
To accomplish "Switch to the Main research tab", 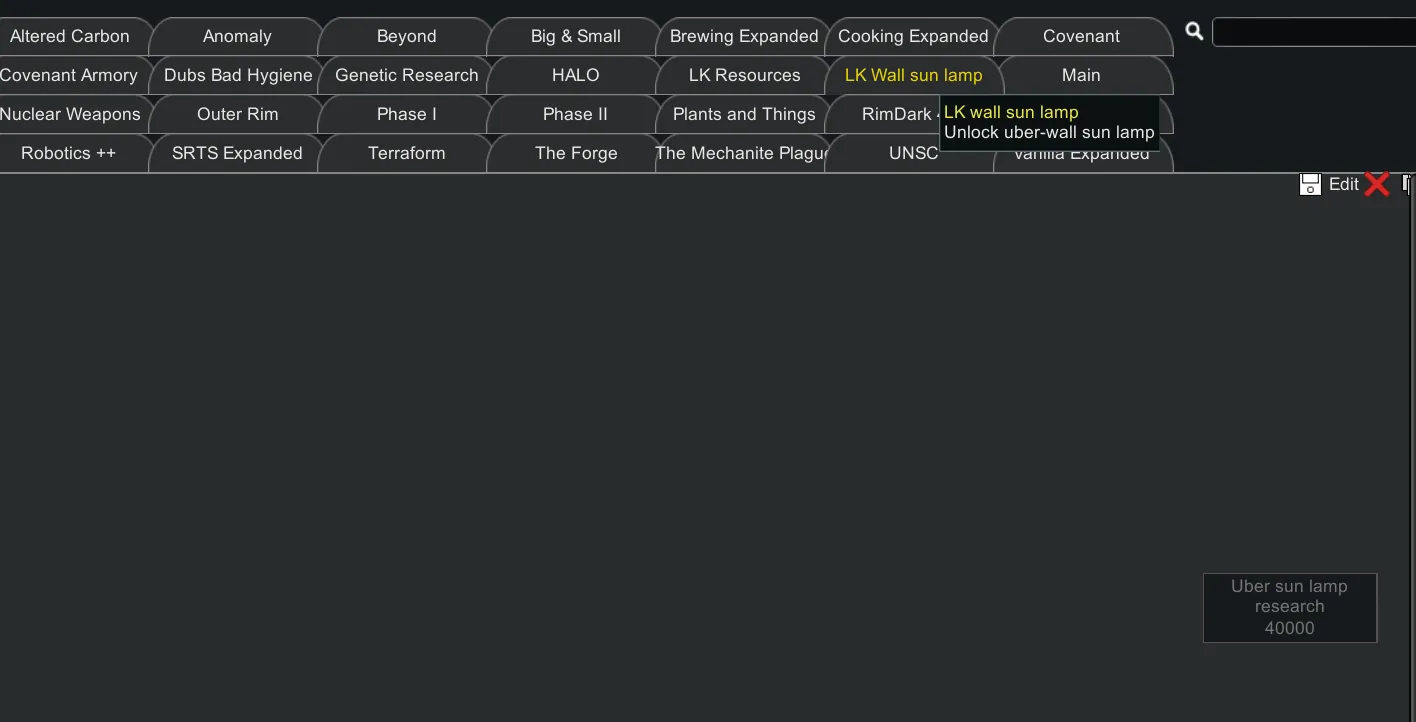I will click(1081, 76).
